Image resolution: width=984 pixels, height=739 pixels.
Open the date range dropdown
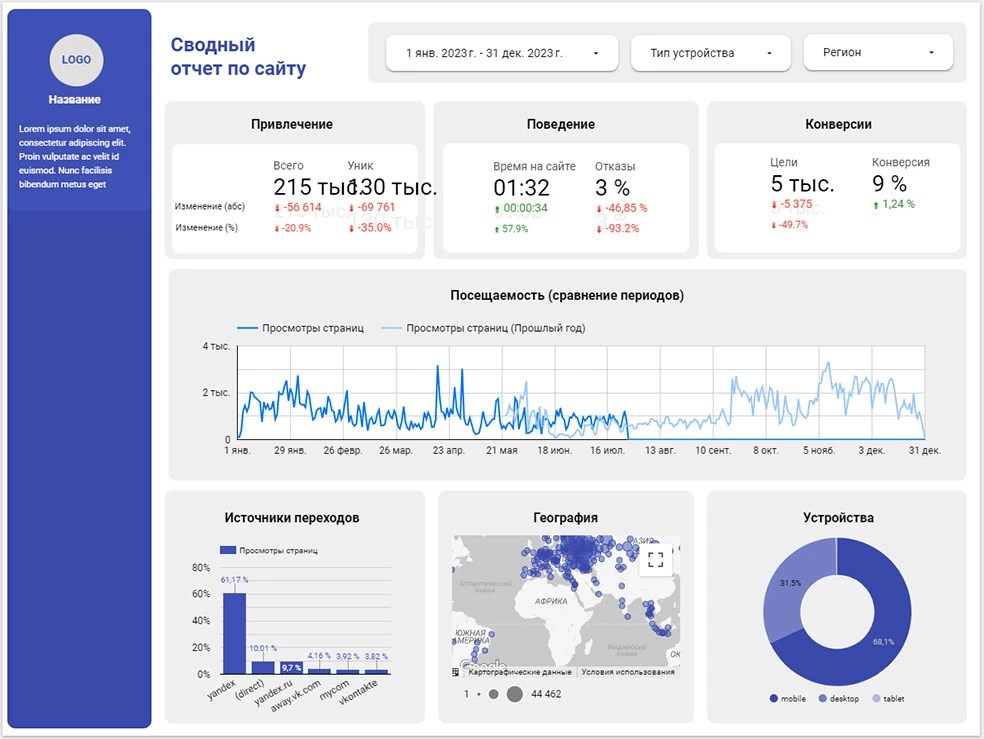click(503, 53)
